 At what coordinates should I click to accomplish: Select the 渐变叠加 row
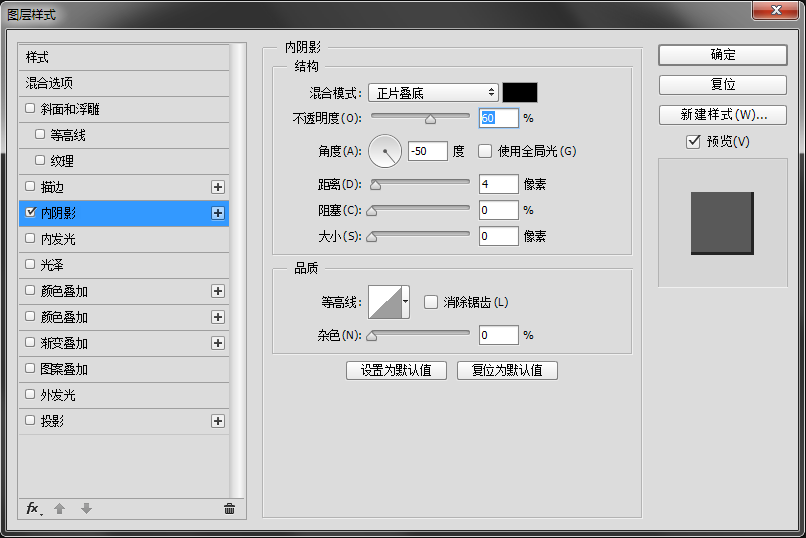124,343
